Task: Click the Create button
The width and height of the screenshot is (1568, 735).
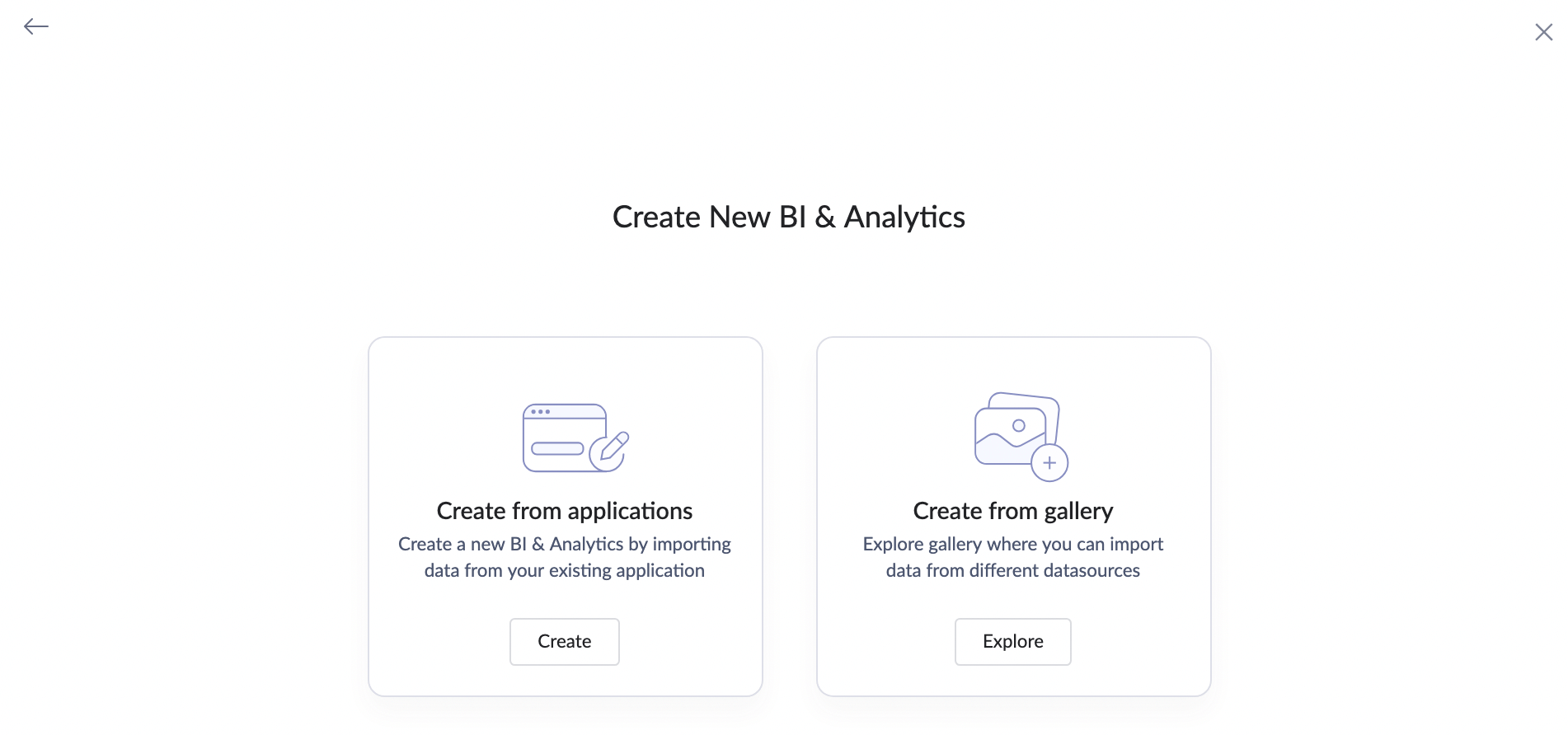Action: (565, 642)
